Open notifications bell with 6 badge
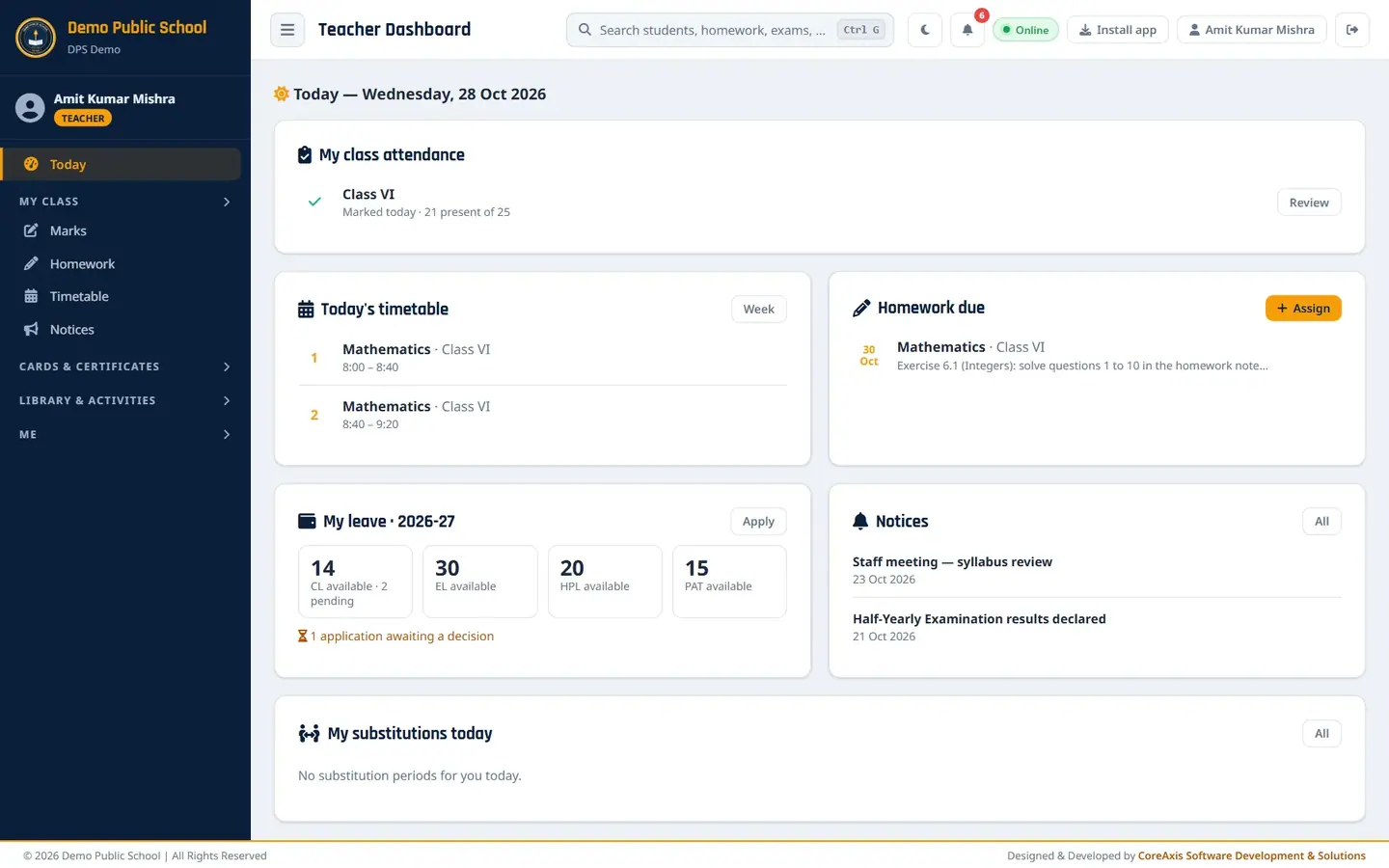This screenshot has width=1389, height=868. click(x=967, y=30)
